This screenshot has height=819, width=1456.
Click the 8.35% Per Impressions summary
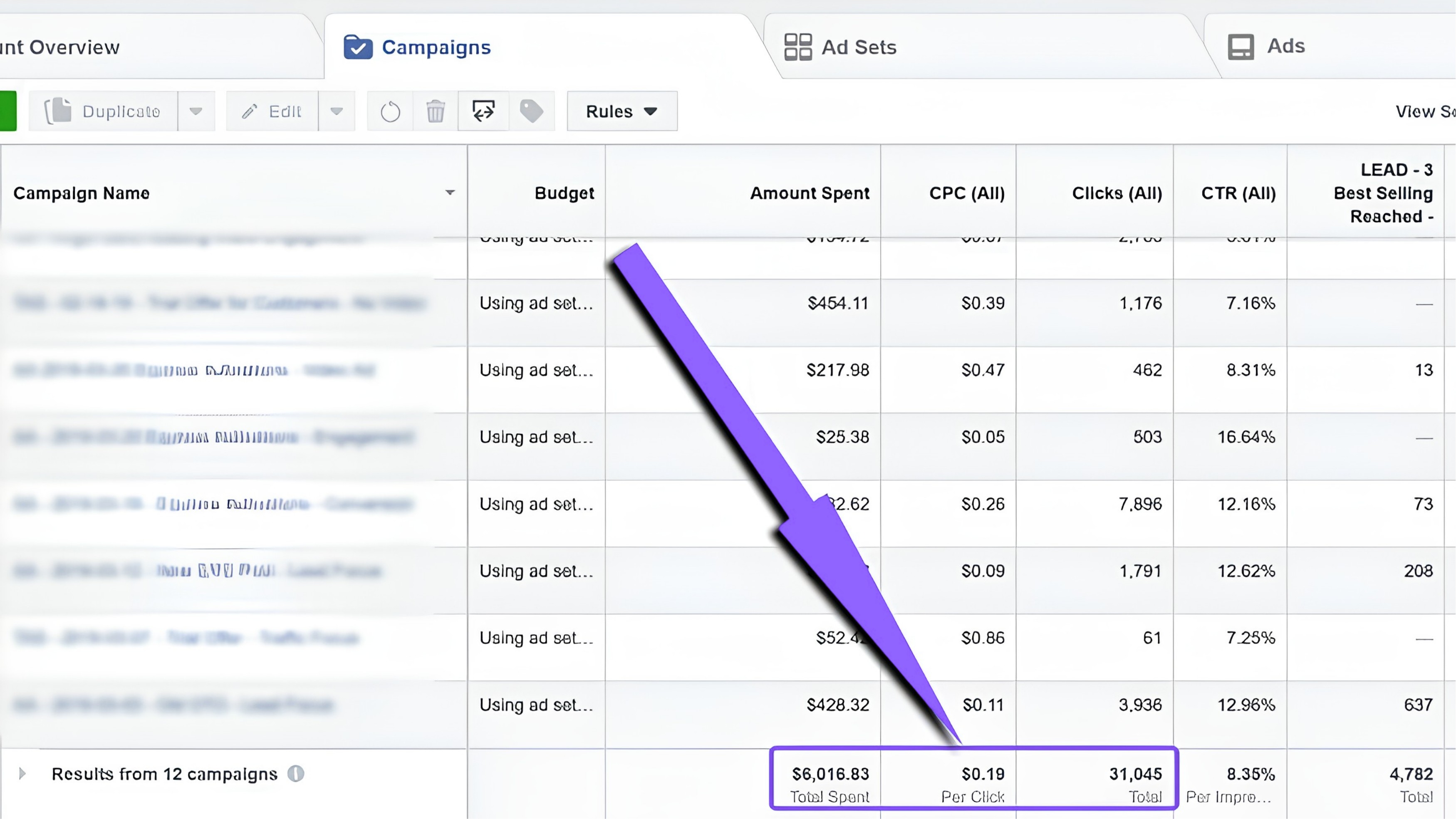point(1231,784)
